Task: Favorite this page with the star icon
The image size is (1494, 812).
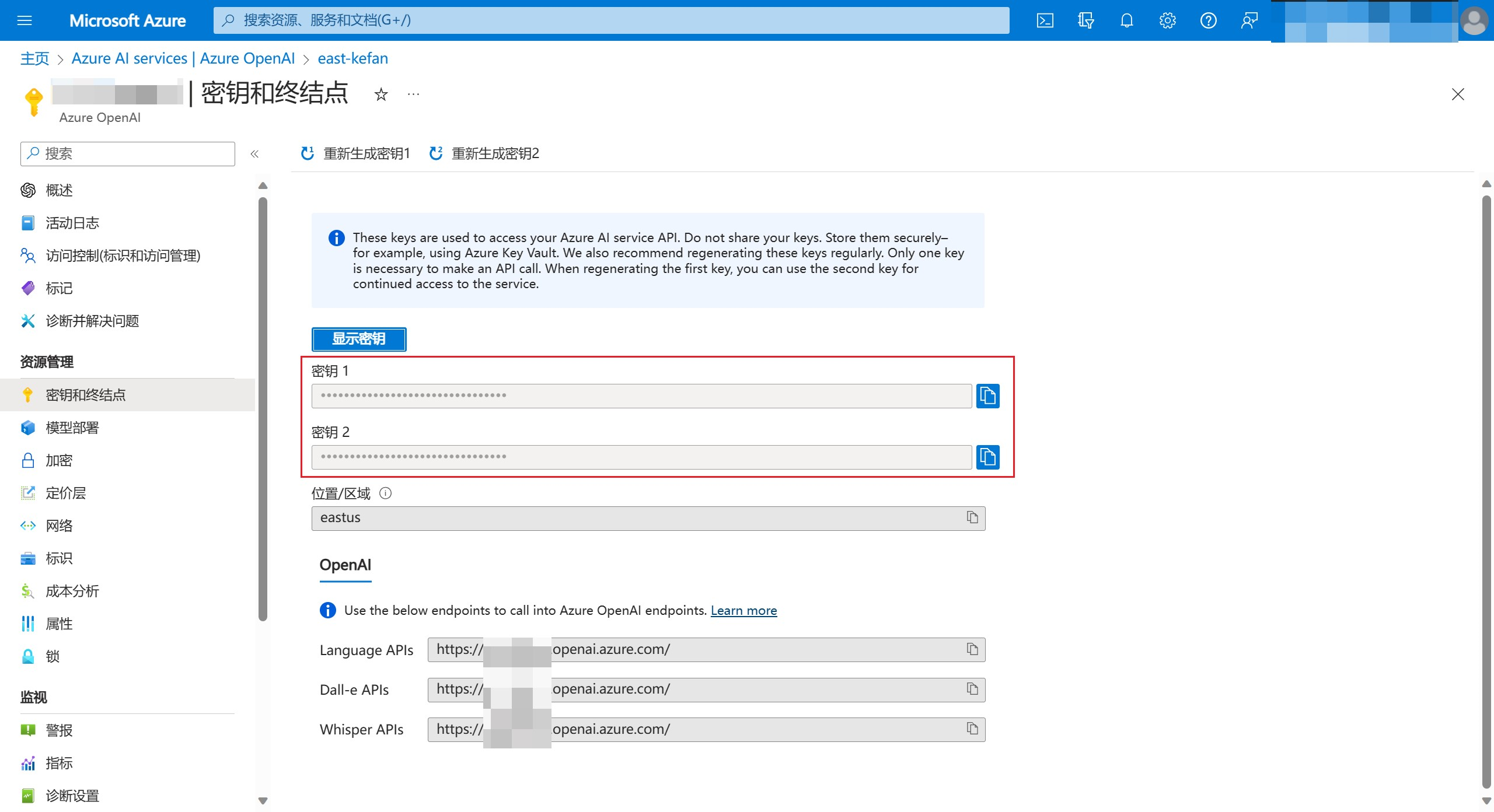Action: (x=381, y=94)
